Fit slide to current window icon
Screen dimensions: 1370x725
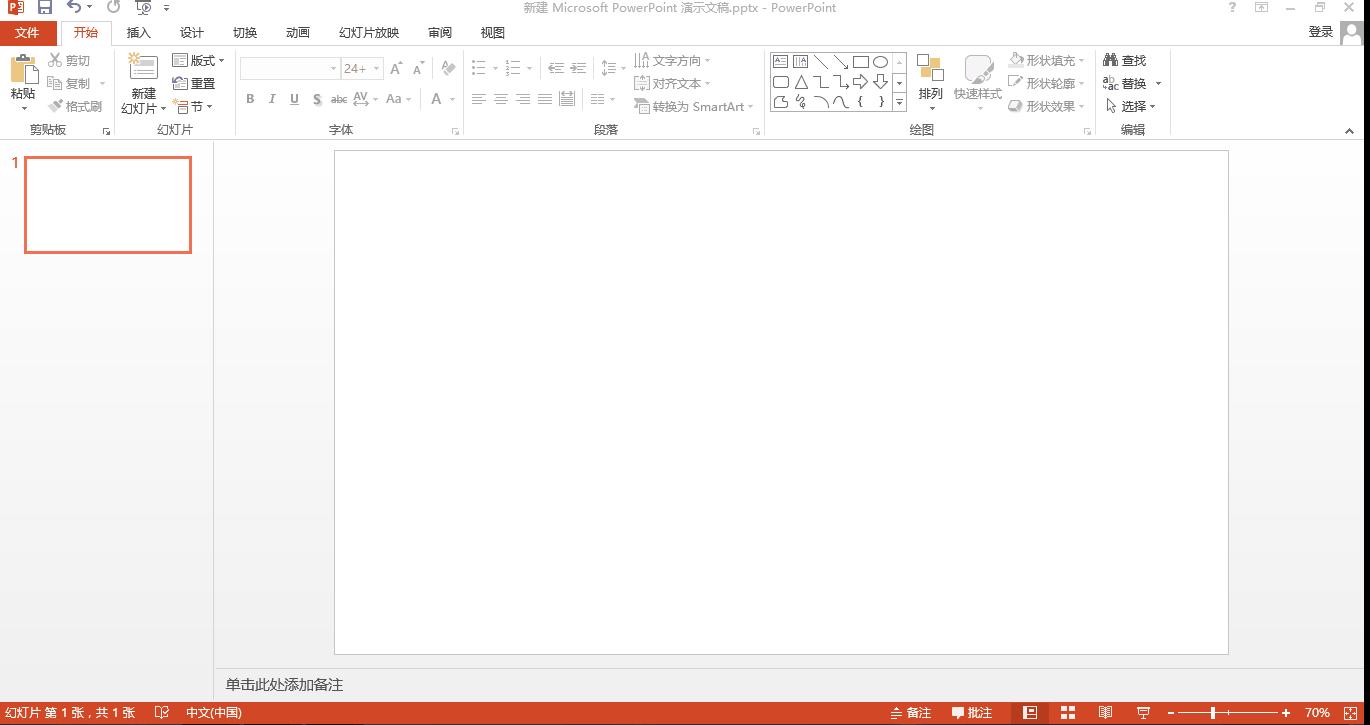(x=1350, y=713)
